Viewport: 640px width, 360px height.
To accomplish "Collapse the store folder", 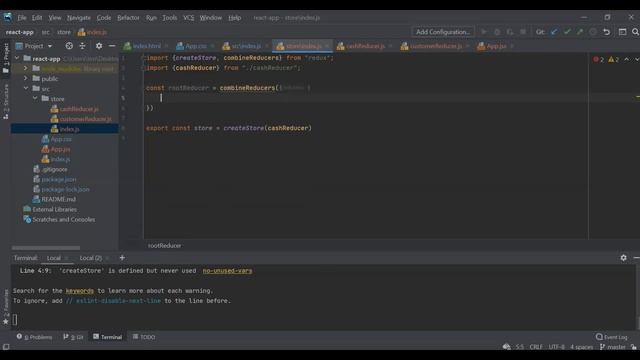I will point(35,98).
